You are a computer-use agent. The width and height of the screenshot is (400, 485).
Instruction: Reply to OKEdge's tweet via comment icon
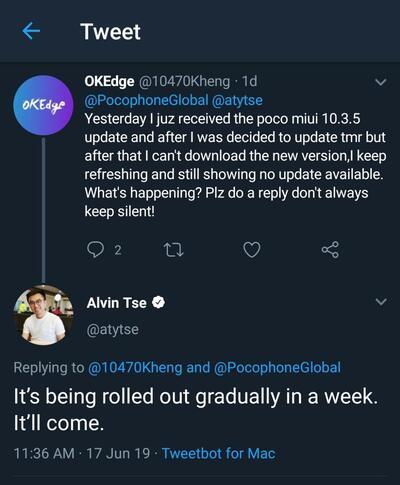[95, 249]
